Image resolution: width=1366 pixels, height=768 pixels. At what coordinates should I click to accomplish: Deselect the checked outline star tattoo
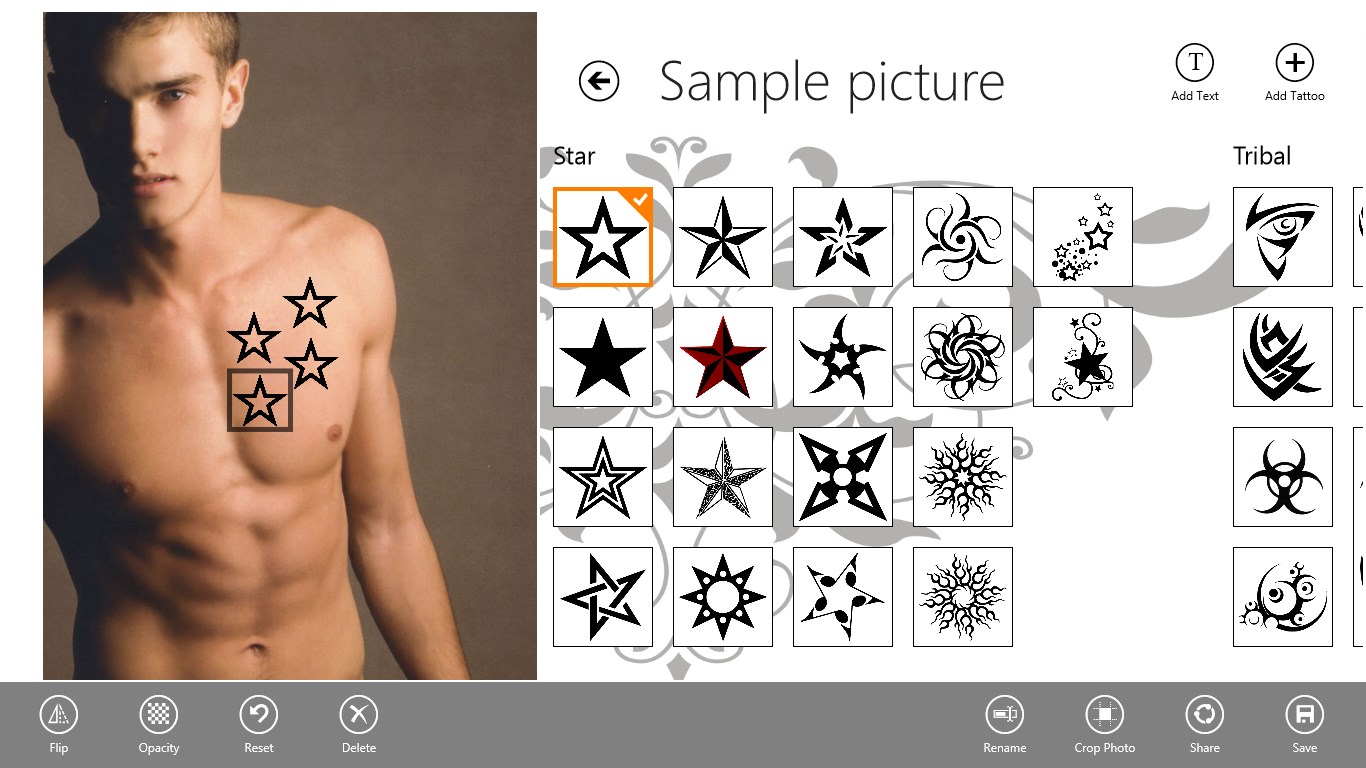point(603,237)
